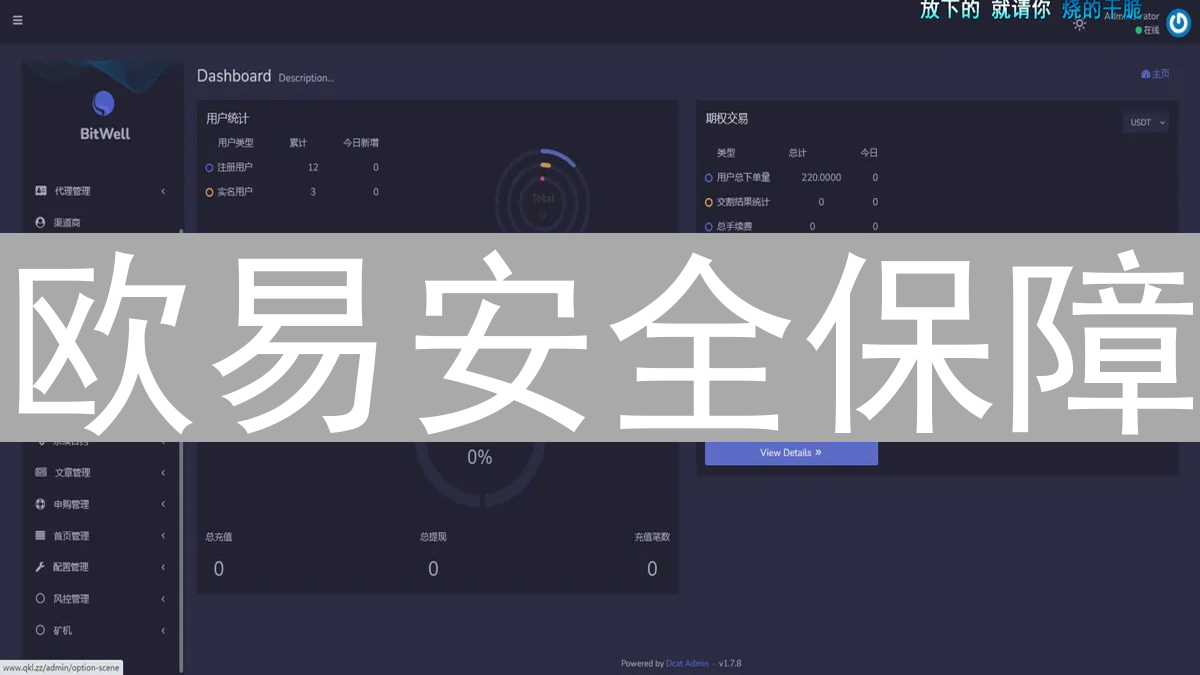Click the 类型 column header
The width and height of the screenshot is (1200, 675).
click(x=726, y=153)
